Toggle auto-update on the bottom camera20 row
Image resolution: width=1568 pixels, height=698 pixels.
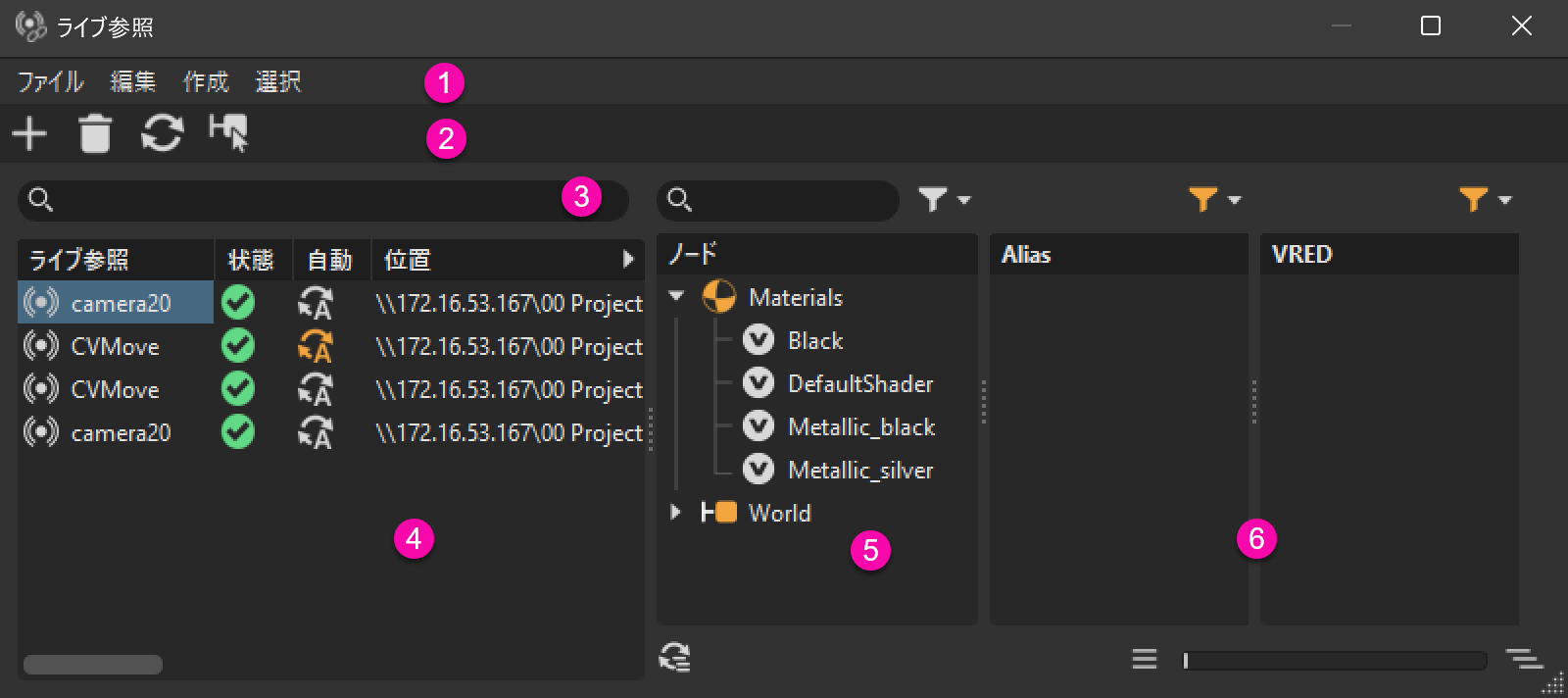coord(316,432)
